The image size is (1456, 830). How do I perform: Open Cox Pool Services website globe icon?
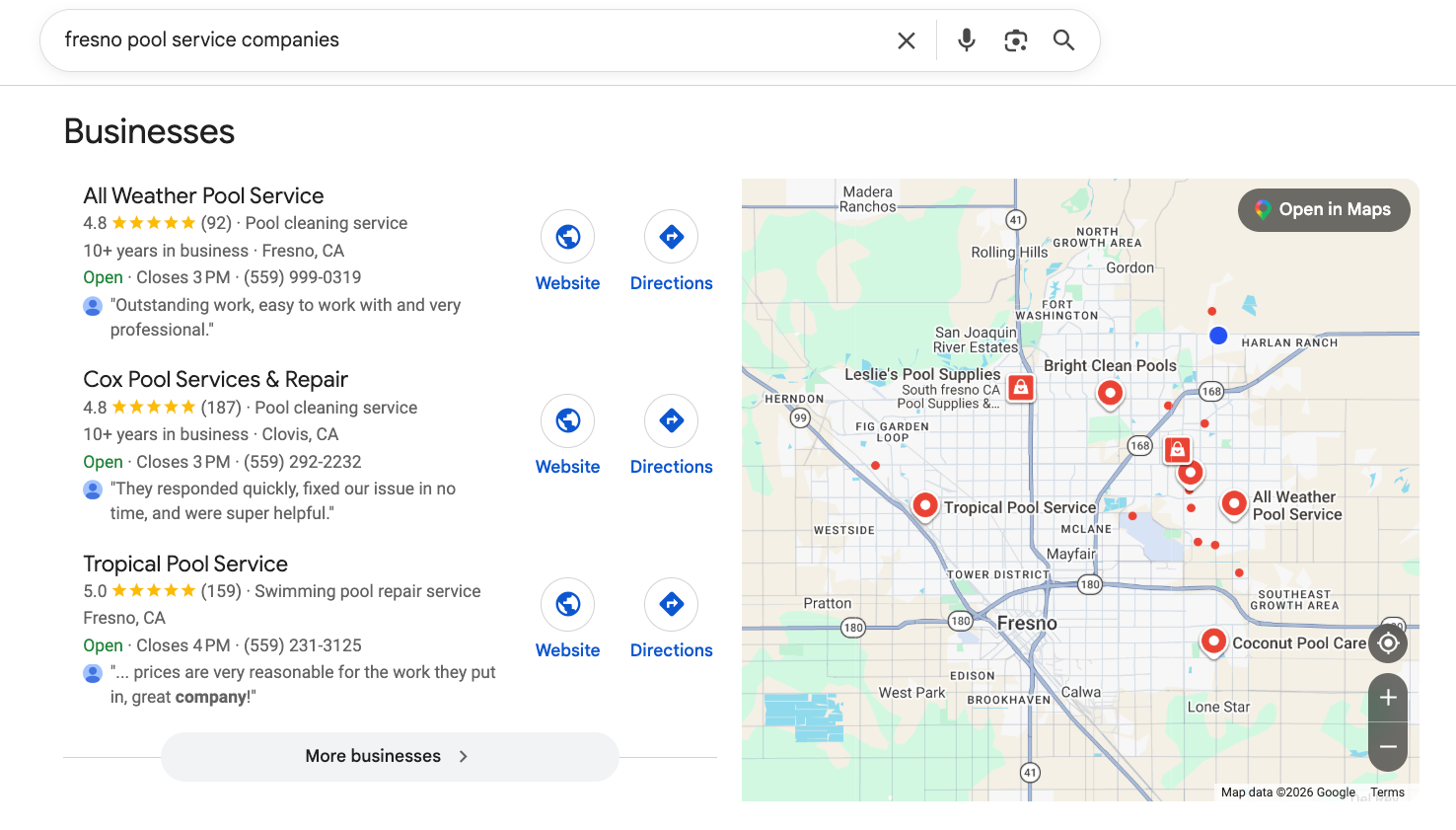(568, 420)
